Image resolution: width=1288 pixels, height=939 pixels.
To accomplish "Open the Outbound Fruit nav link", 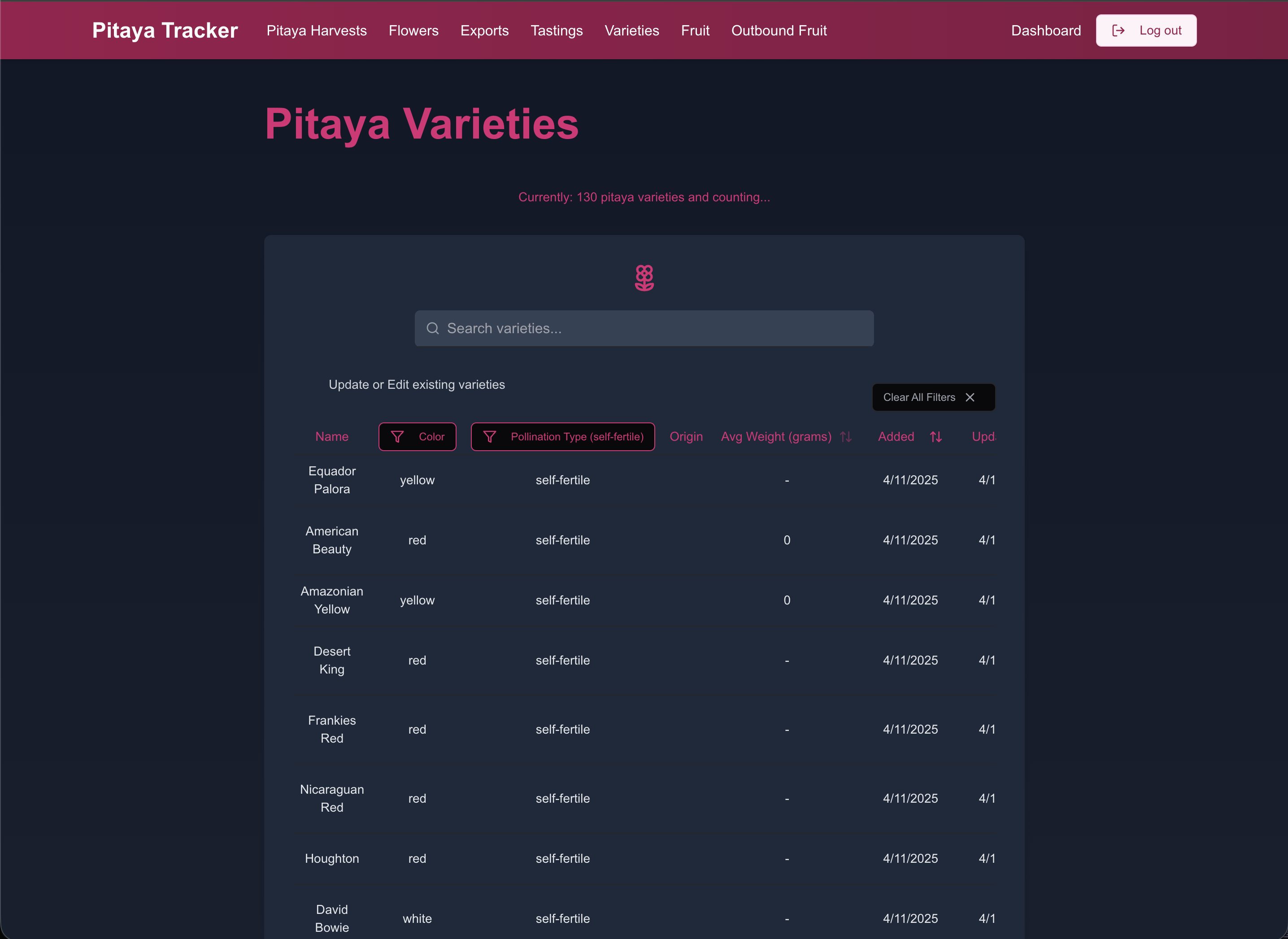I will [779, 30].
